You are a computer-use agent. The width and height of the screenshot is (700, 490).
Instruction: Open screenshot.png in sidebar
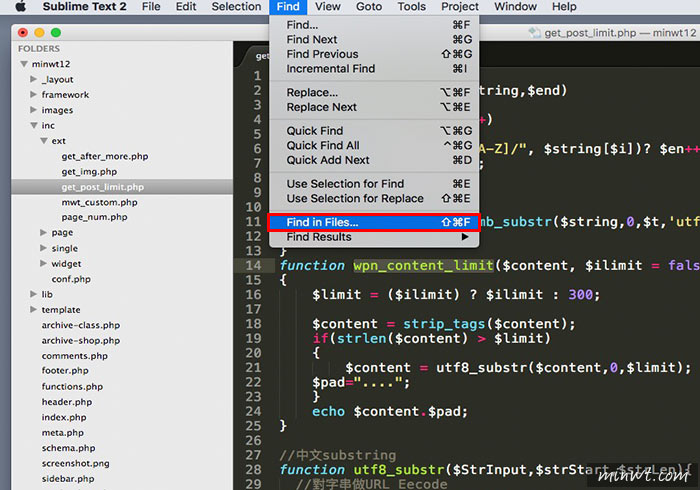click(75, 463)
